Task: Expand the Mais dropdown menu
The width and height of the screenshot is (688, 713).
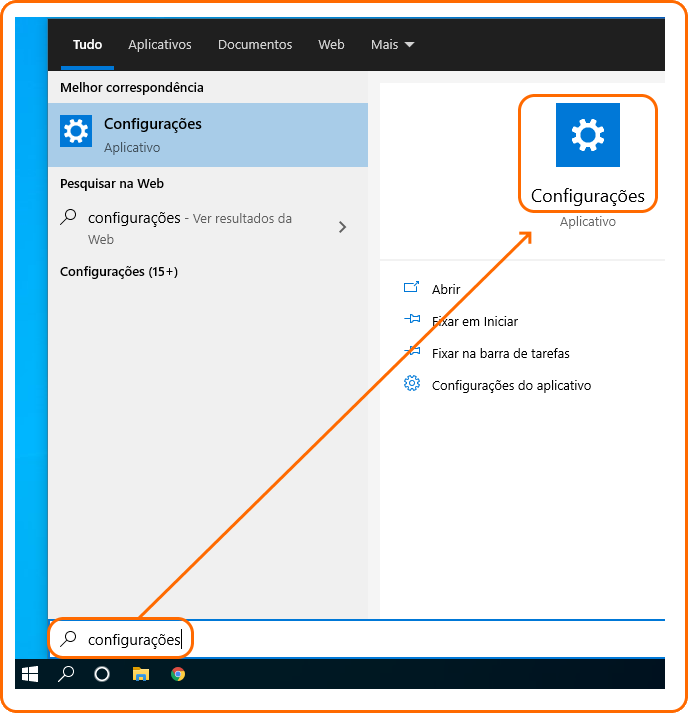Action: pos(392,45)
